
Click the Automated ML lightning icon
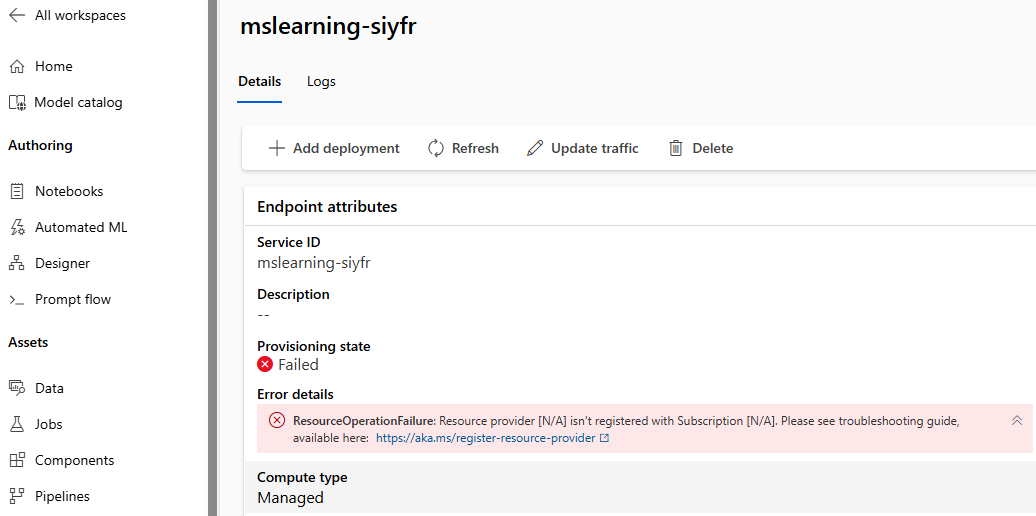[x=17, y=227]
